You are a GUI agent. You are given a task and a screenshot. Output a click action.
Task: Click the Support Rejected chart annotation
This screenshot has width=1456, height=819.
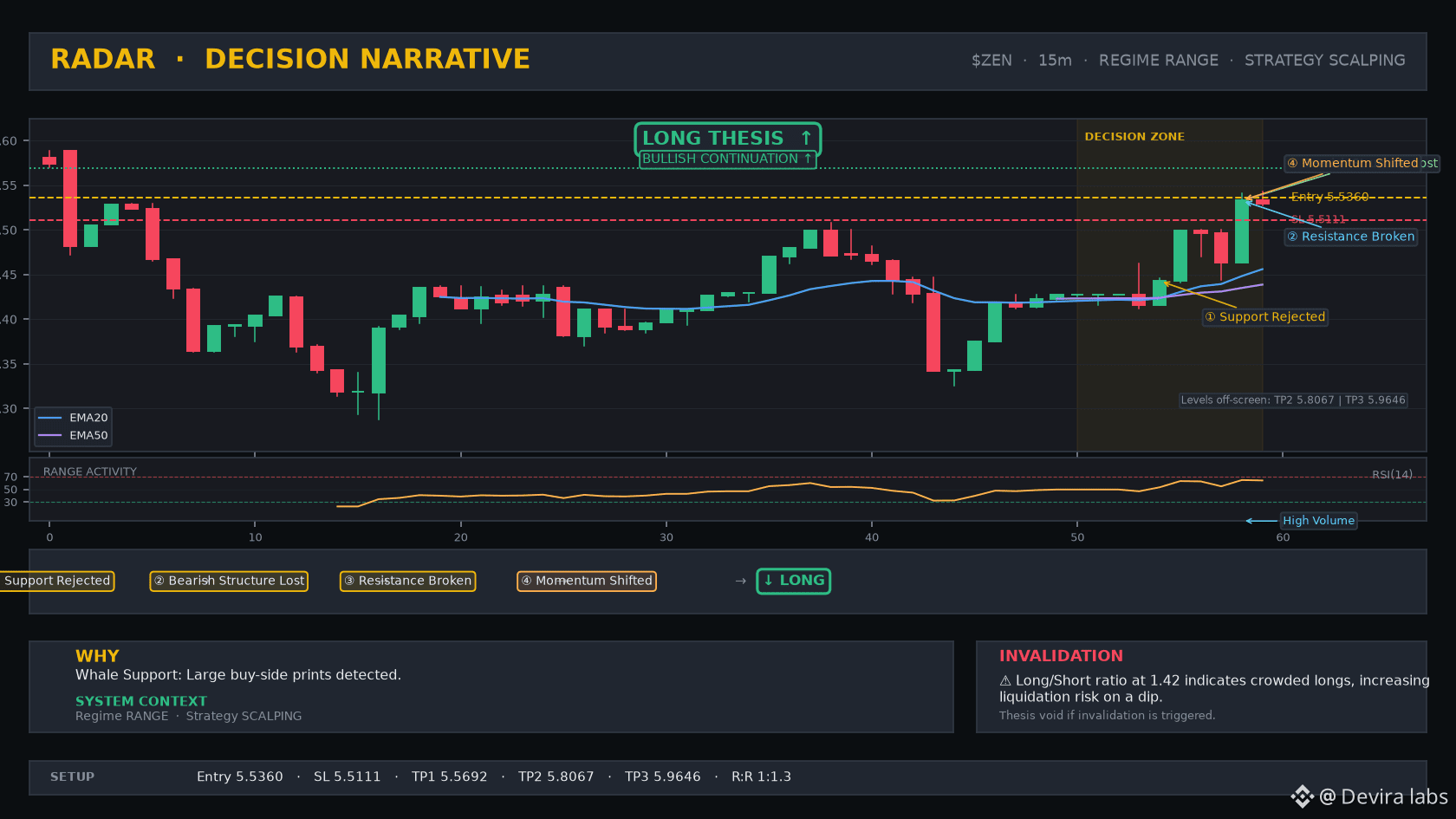pyautogui.click(x=1265, y=317)
